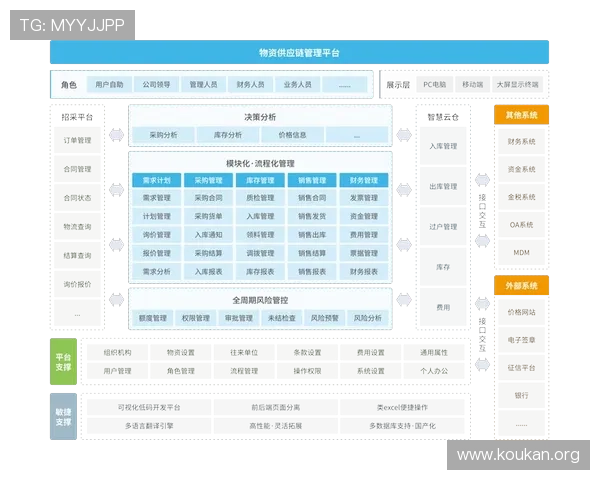Click the 采购分析 box under 决策分析
This screenshot has width=600, height=480.
click(164, 134)
